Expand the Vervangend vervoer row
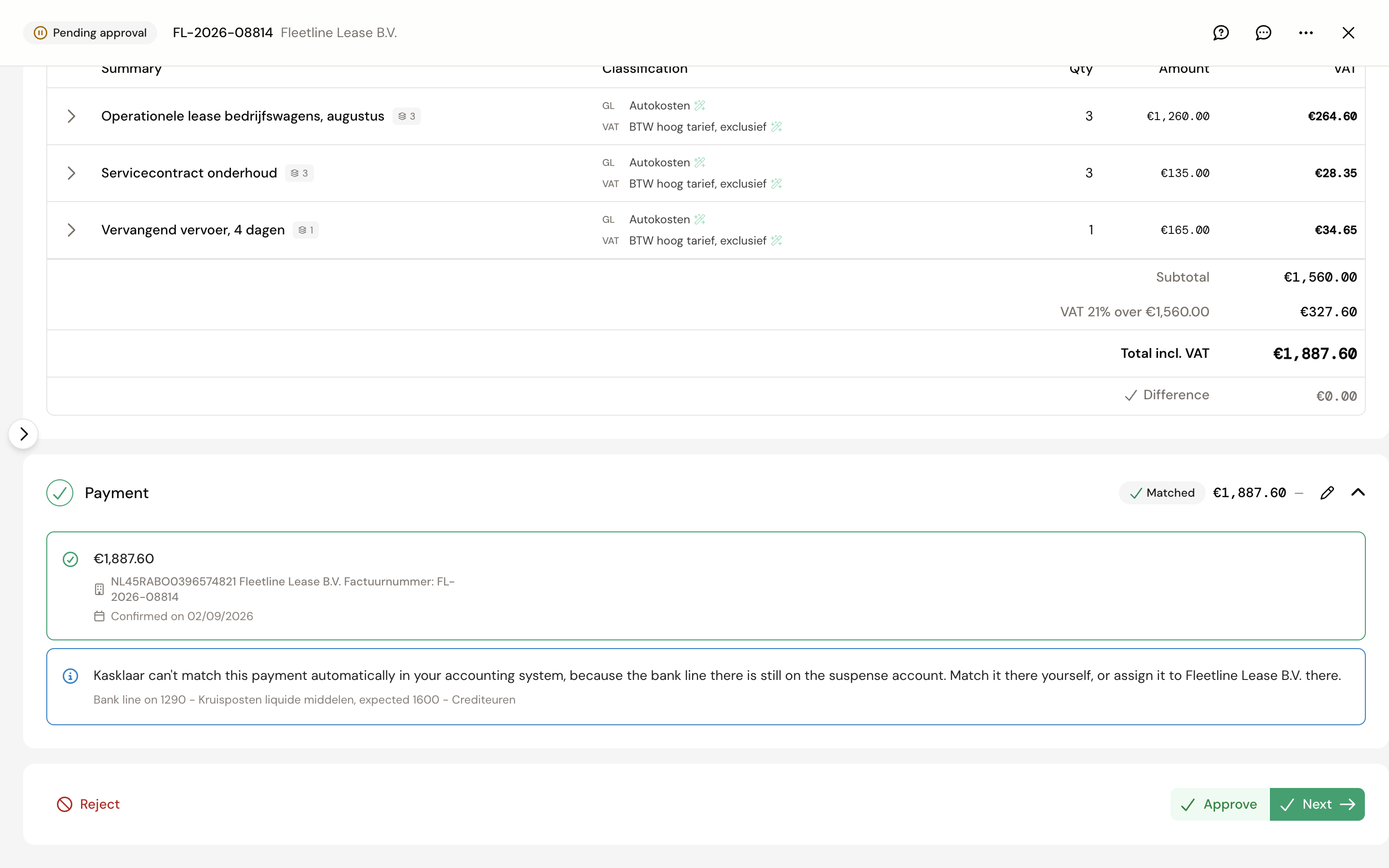This screenshot has height=868, width=1389. pyautogui.click(x=71, y=230)
